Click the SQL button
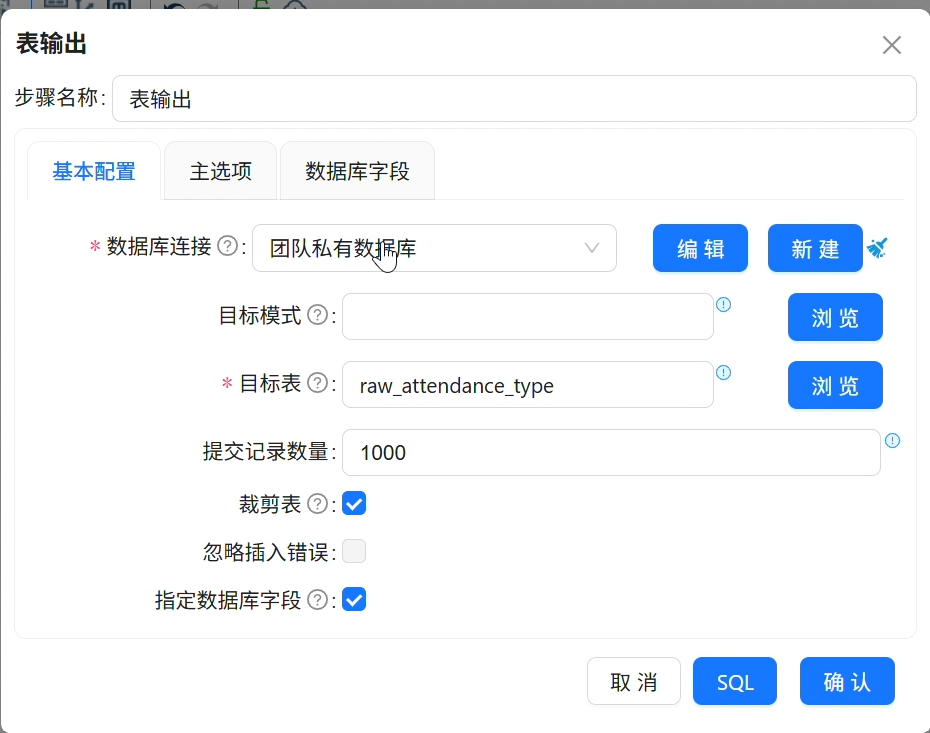 coord(735,681)
